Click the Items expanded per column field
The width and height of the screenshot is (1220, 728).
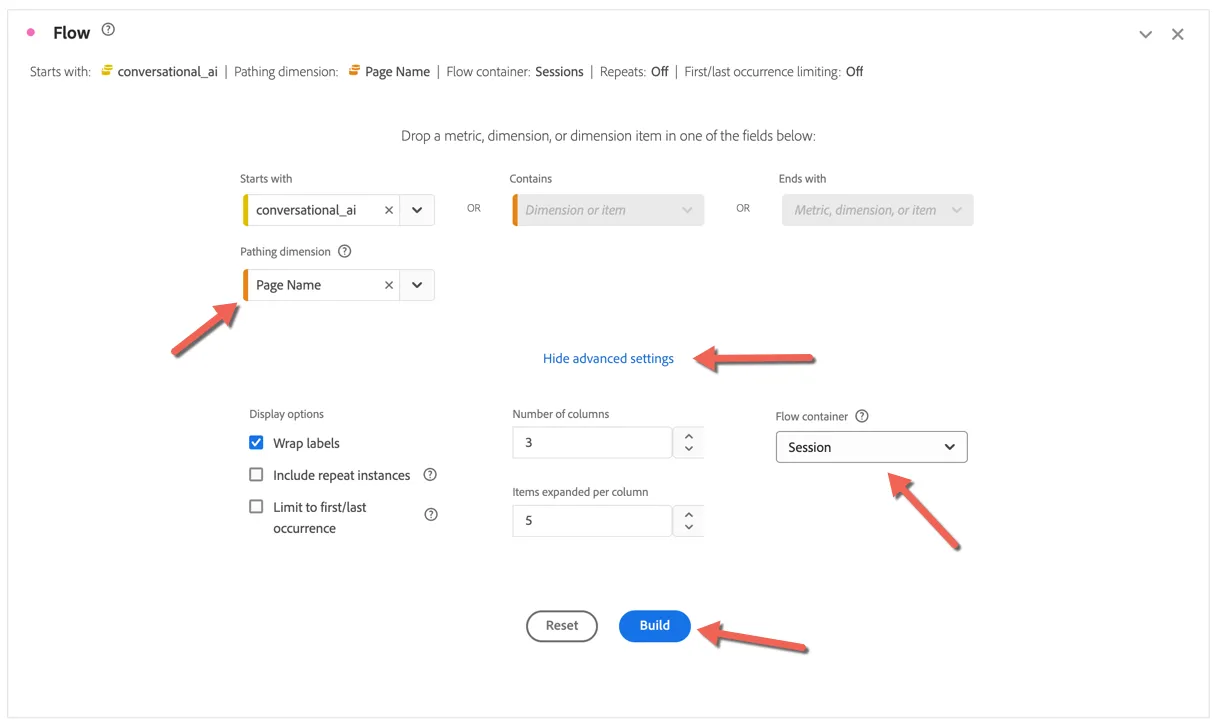pyautogui.click(x=592, y=520)
